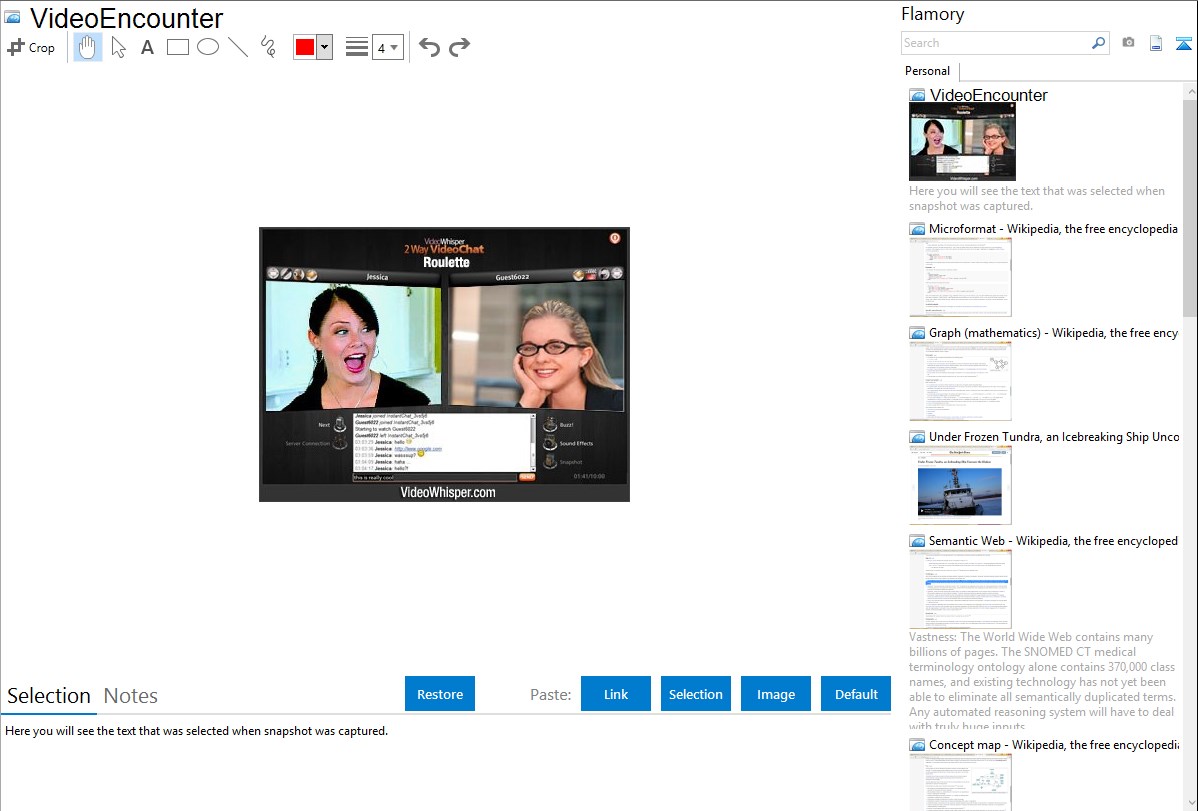The width and height of the screenshot is (1198, 811).
Task: Click the VideoEncounter title in sidebar
Action: tap(988, 95)
